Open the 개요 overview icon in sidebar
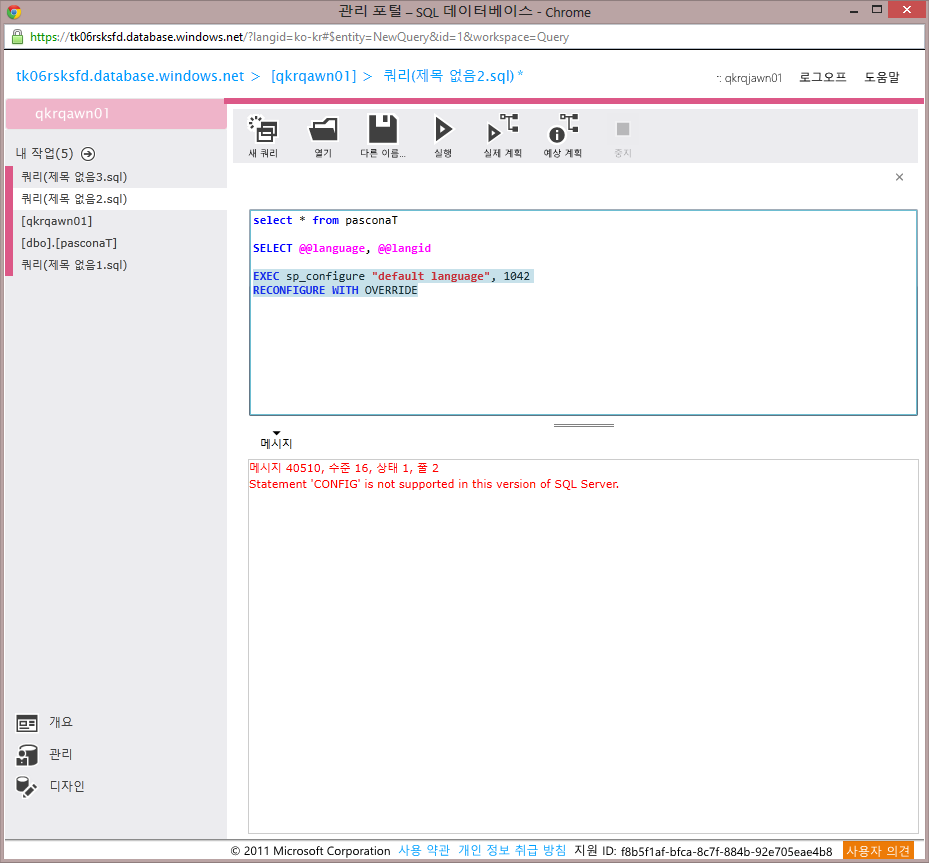 pos(27,723)
